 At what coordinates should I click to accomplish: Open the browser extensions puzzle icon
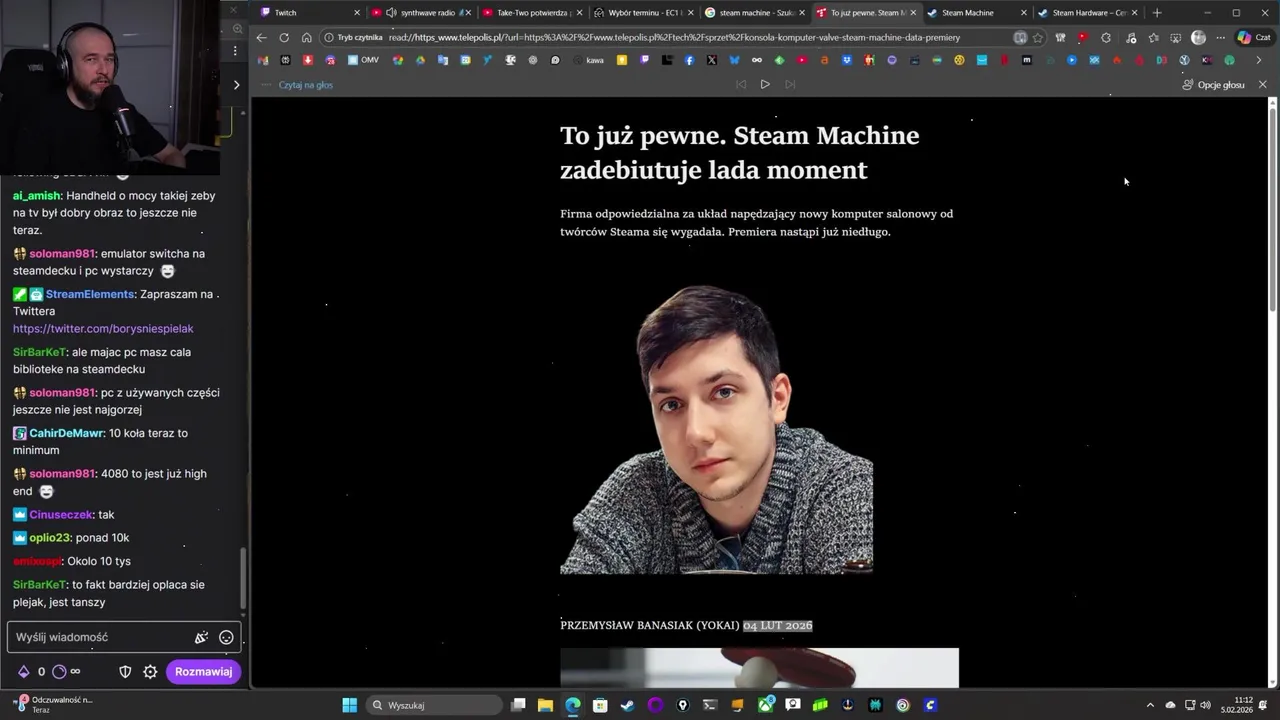[1106, 37]
